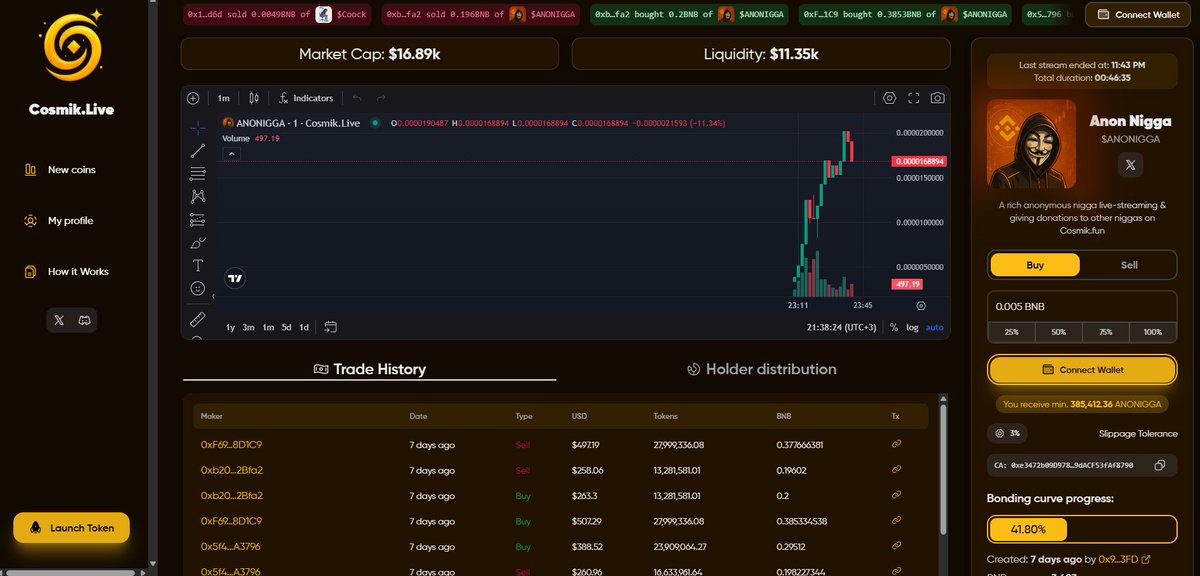Image resolution: width=1200 pixels, height=576 pixels.
Task: Open the emoji icons tool
Action: 198,288
